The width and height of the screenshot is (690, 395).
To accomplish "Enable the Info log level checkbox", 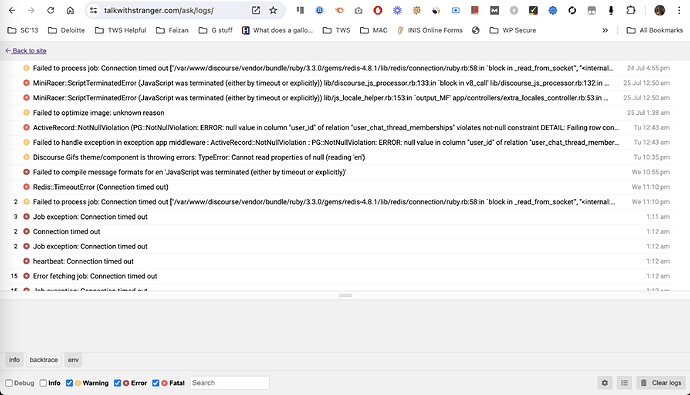I will tap(43, 383).
